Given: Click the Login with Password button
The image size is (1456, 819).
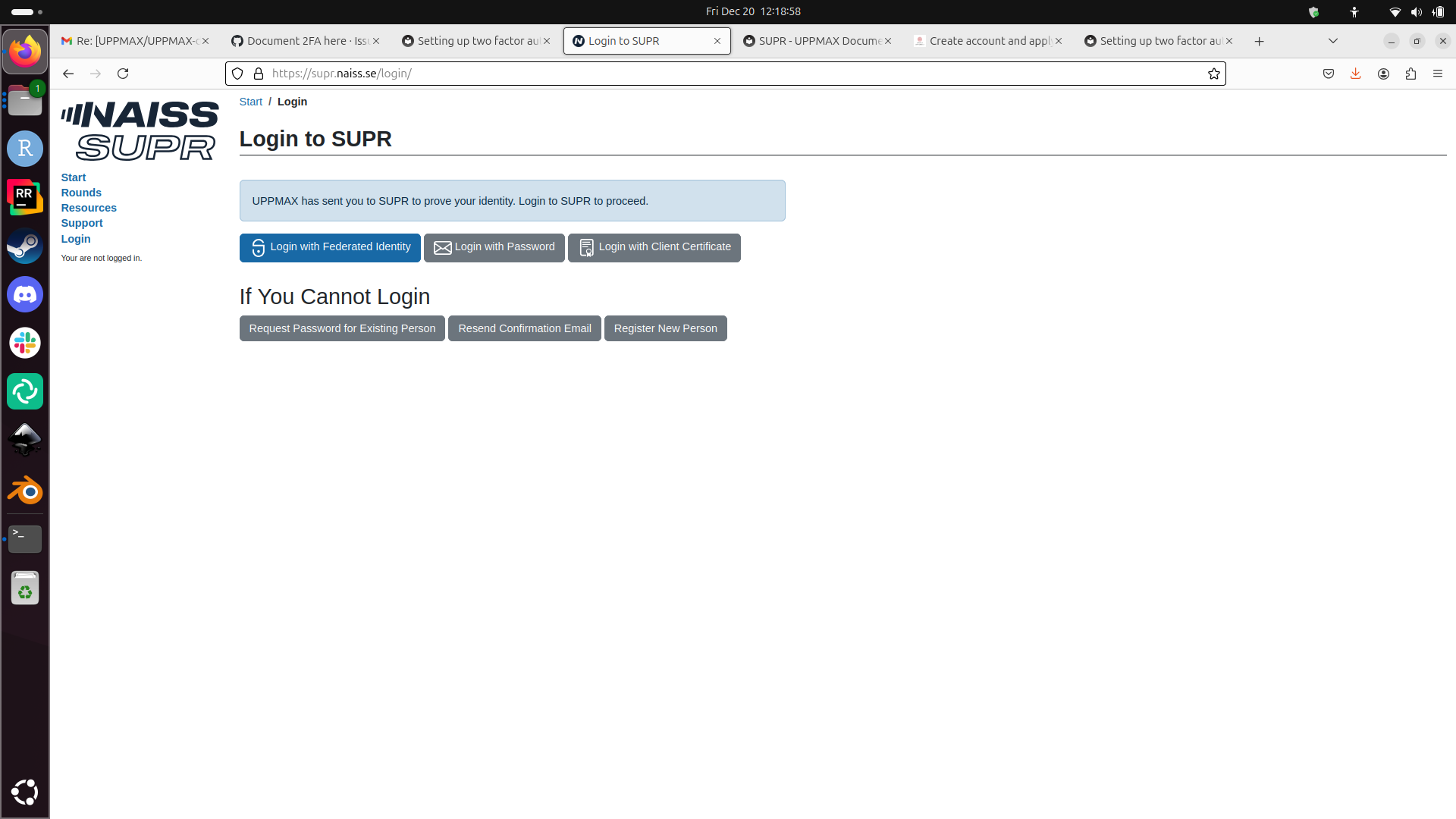Looking at the screenshot, I should point(494,247).
